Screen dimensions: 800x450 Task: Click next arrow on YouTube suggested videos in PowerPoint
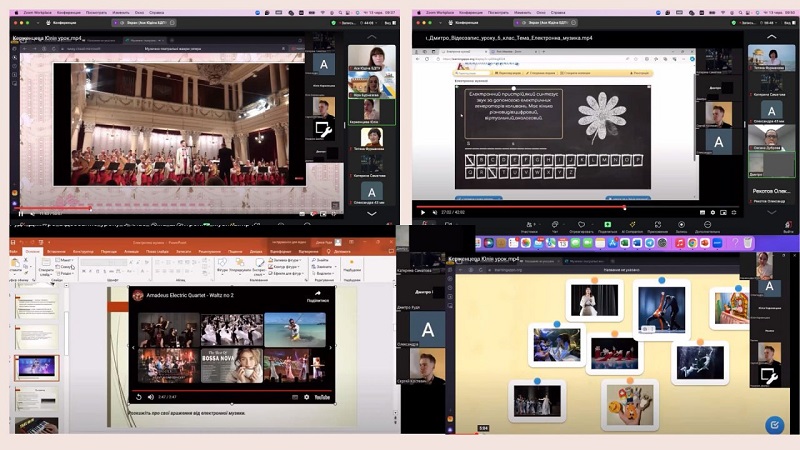point(331,347)
